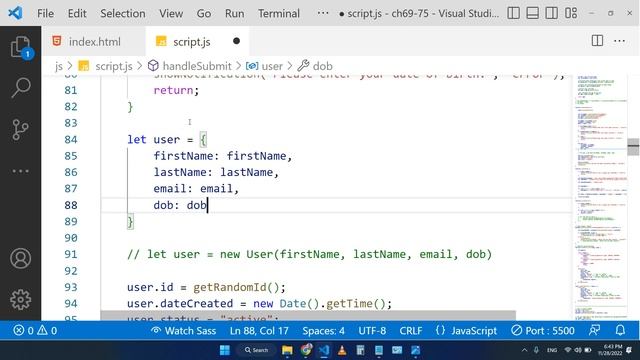Click Port : 5500 Live Server status
640x360 pixels.
(x=543, y=331)
